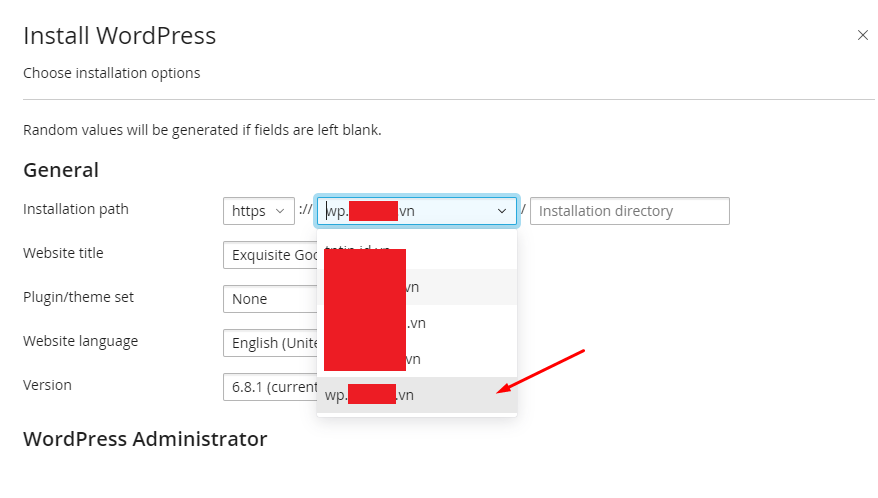Image resolution: width=878 pixels, height=498 pixels.
Task: Choose the second domain option in list
Action: [x=416, y=287]
